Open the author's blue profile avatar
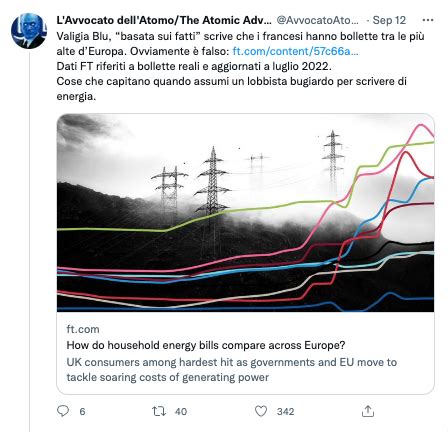Screen dimensions: 448x432 point(29,31)
